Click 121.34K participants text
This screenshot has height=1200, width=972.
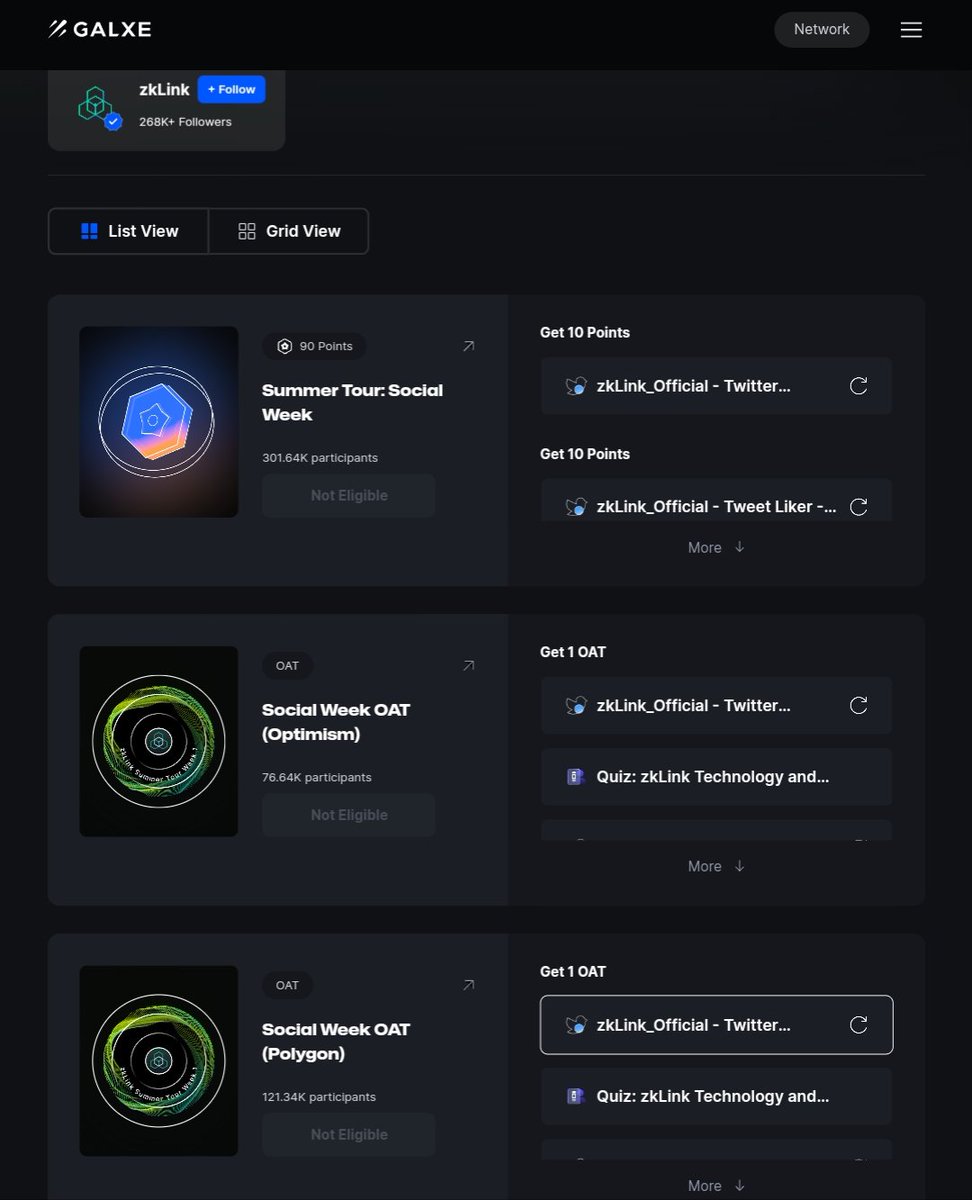[x=319, y=1097]
